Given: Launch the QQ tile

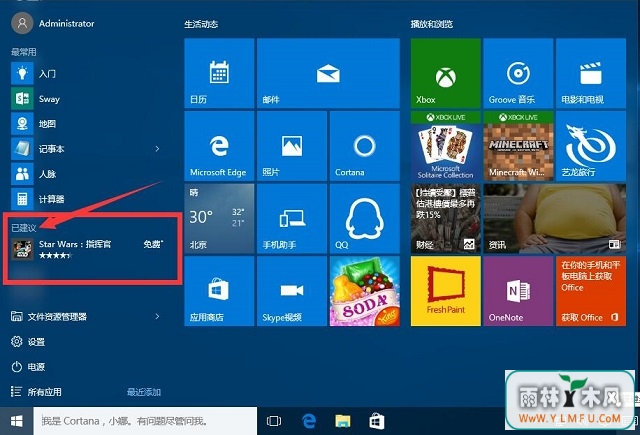Looking at the screenshot, I should tap(364, 219).
